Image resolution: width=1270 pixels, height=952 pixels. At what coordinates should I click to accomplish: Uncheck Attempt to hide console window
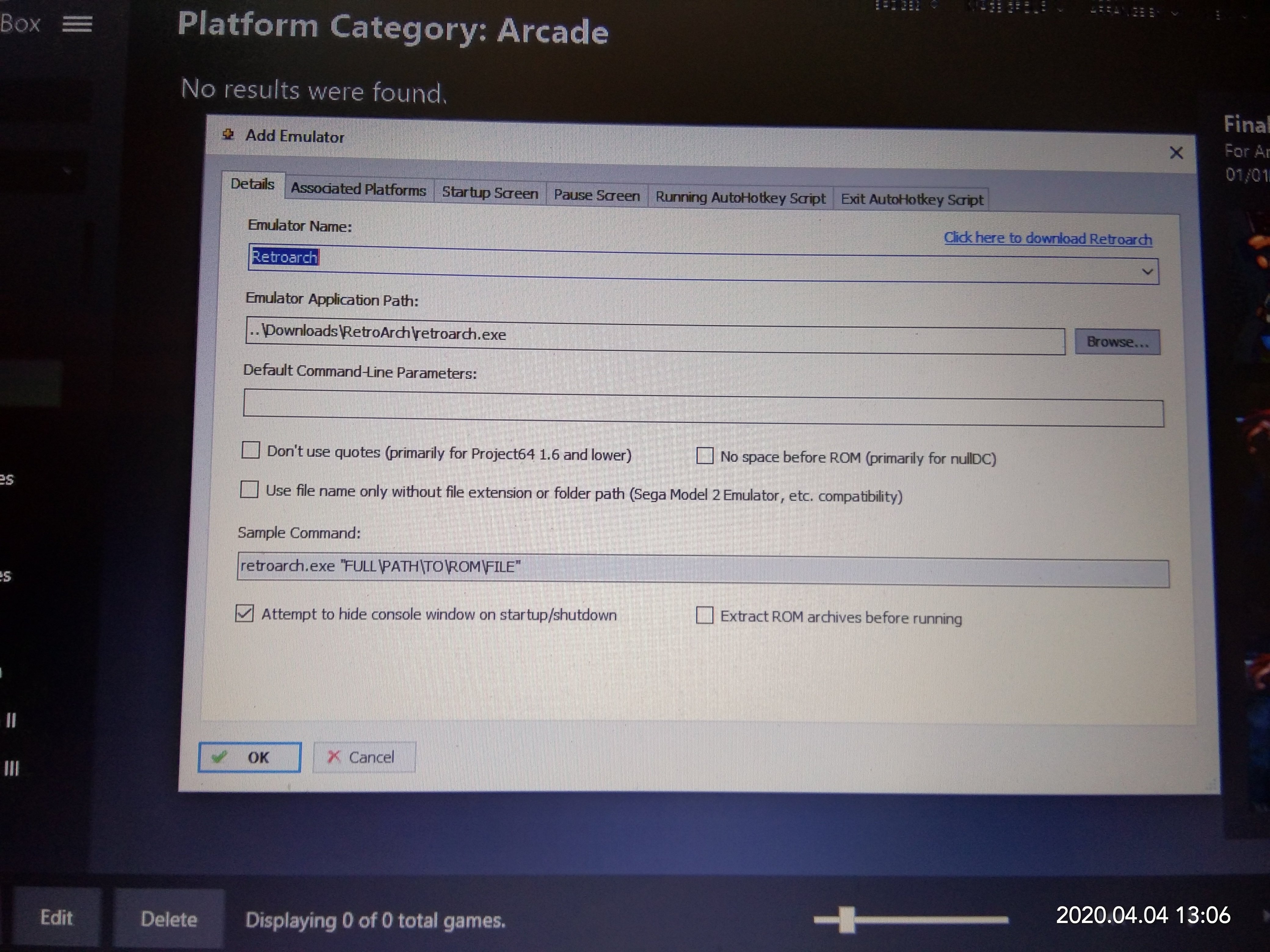pyautogui.click(x=244, y=613)
